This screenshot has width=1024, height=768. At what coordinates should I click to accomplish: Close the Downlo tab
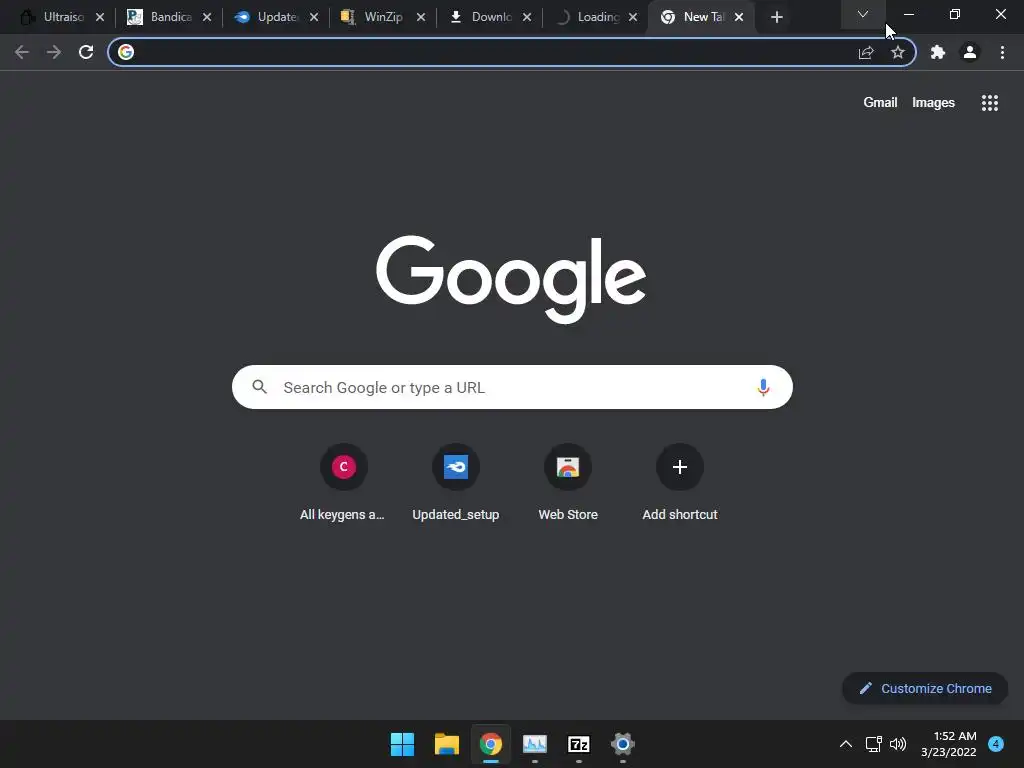tap(527, 18)
